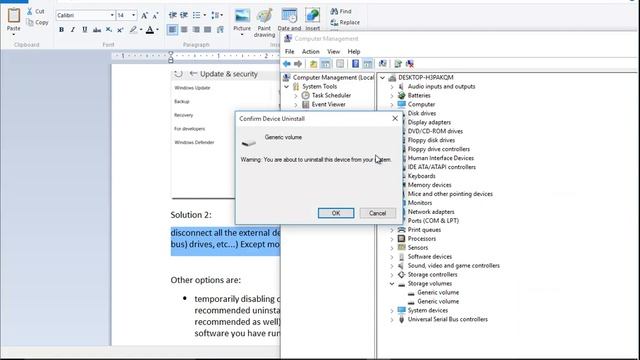Click the font color A icon
The width and height of the screenshot is (640, 360).
150,29
